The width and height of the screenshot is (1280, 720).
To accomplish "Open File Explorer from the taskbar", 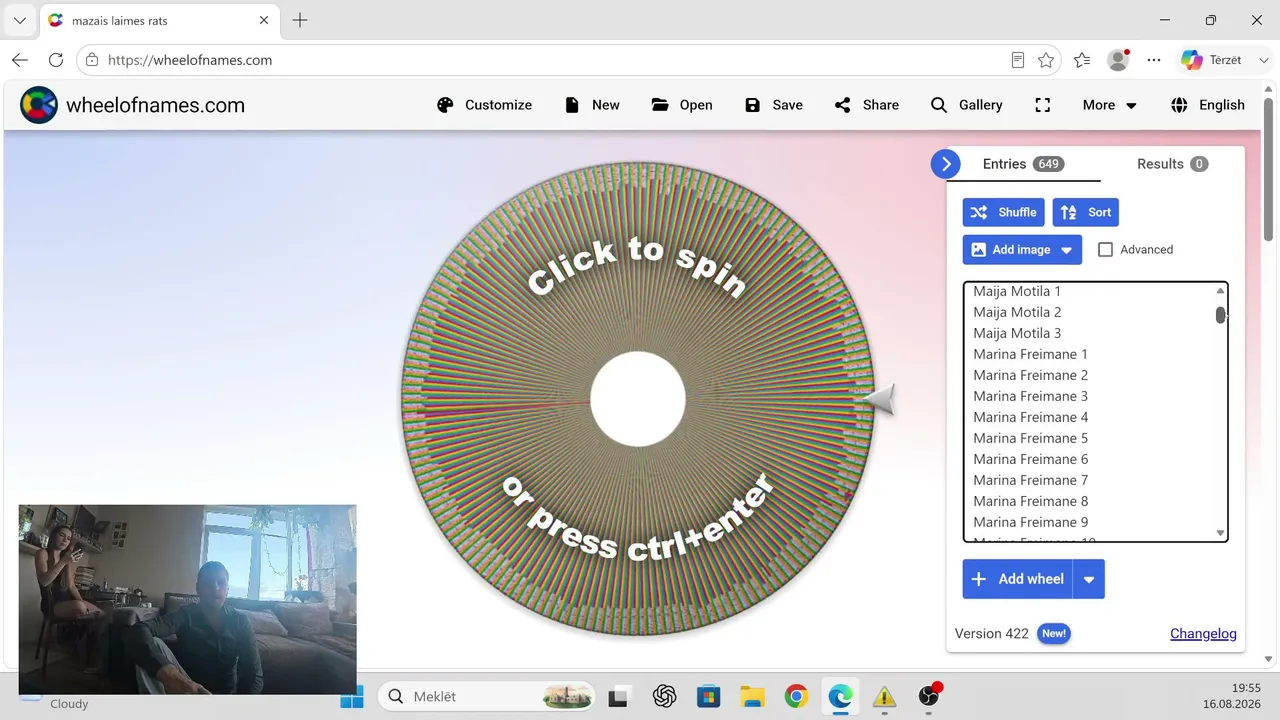I will (x=752, y=697).
